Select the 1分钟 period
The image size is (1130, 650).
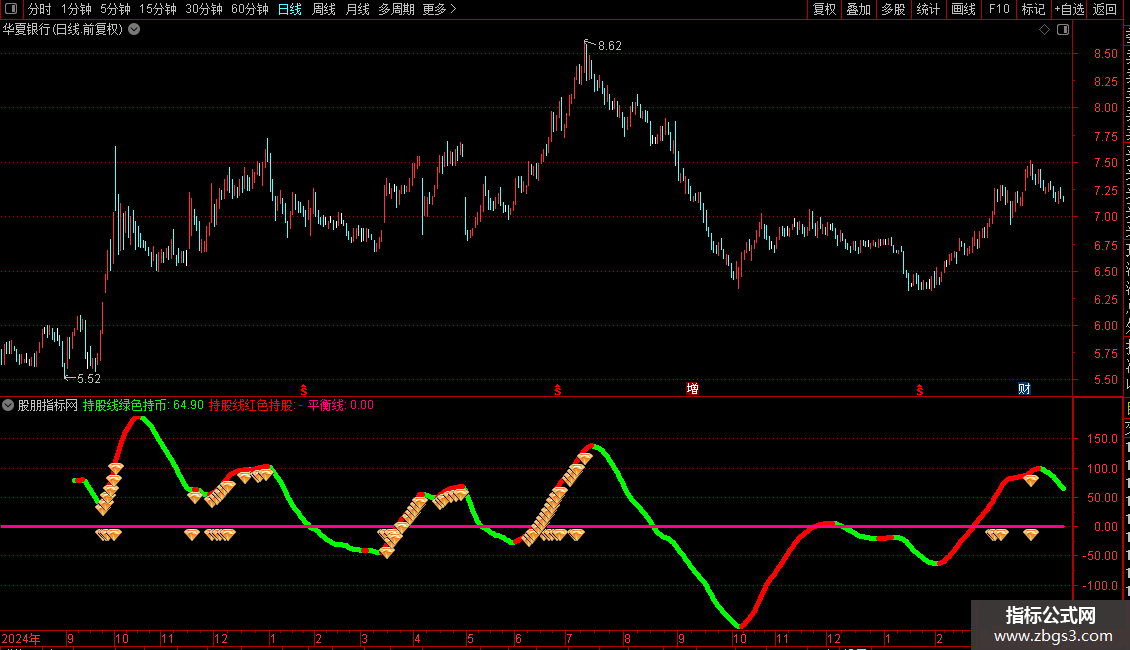point(76,9)
